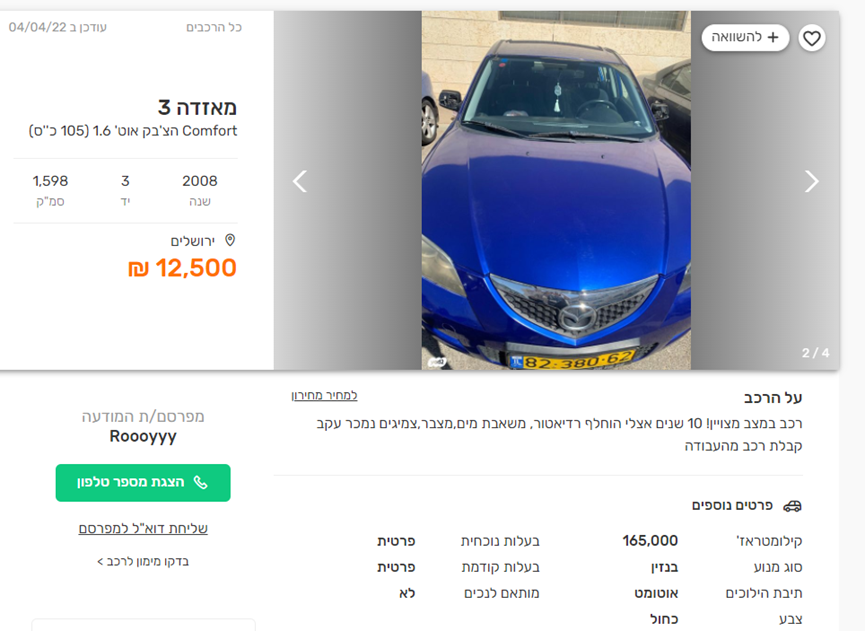The width and height of the screenshot is (865, 631).
Task: Click the 12,500 ₪ price
Action: click(x=182, y=268)
